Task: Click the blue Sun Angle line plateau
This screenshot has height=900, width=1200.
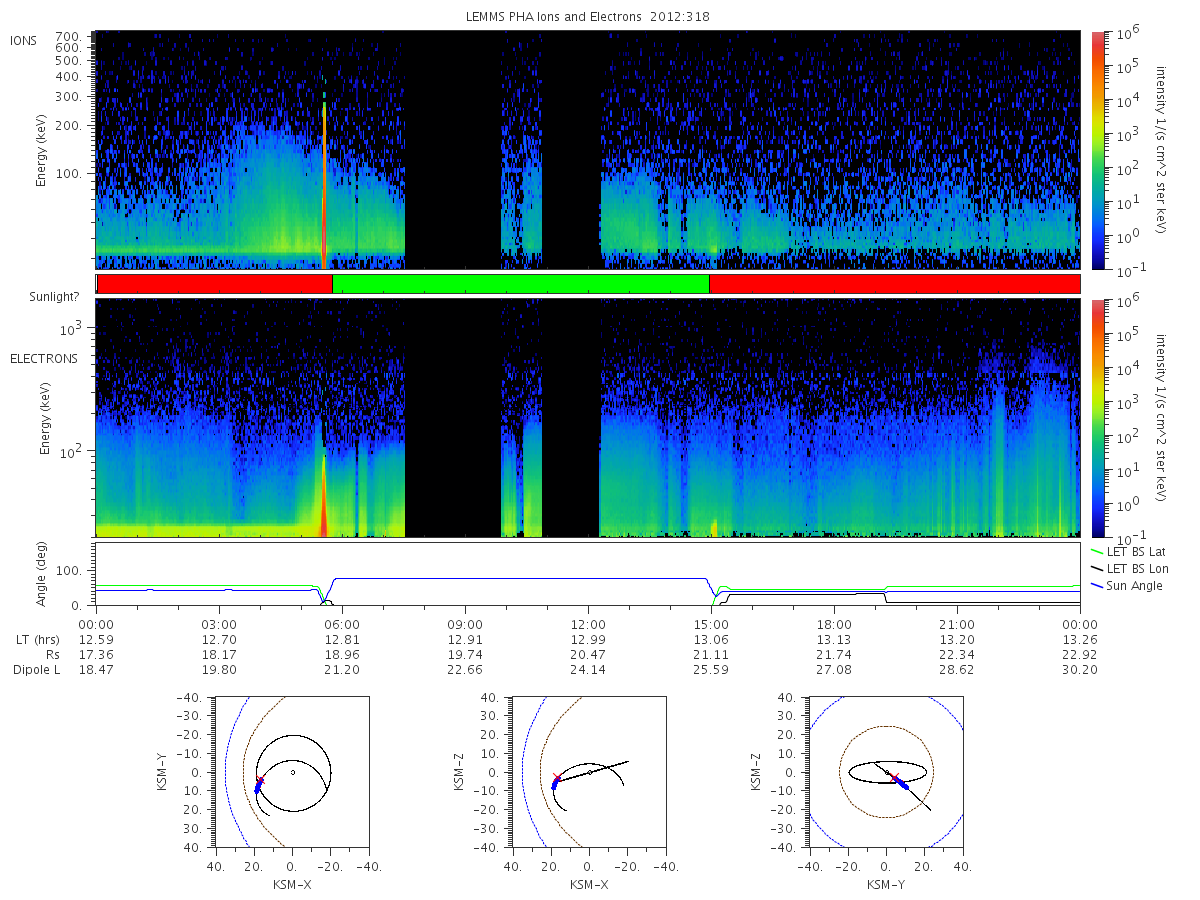Action: [x=520, y=579]
